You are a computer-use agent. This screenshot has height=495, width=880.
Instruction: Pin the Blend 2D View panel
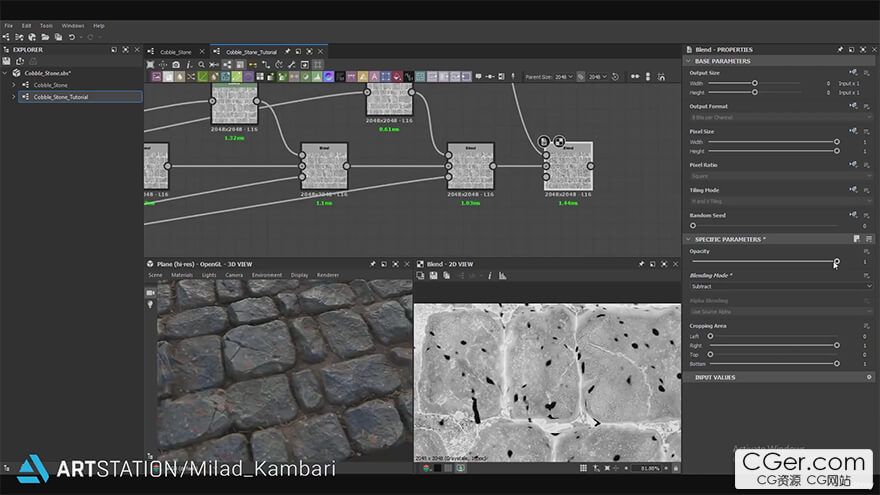[x=641, y=264]
